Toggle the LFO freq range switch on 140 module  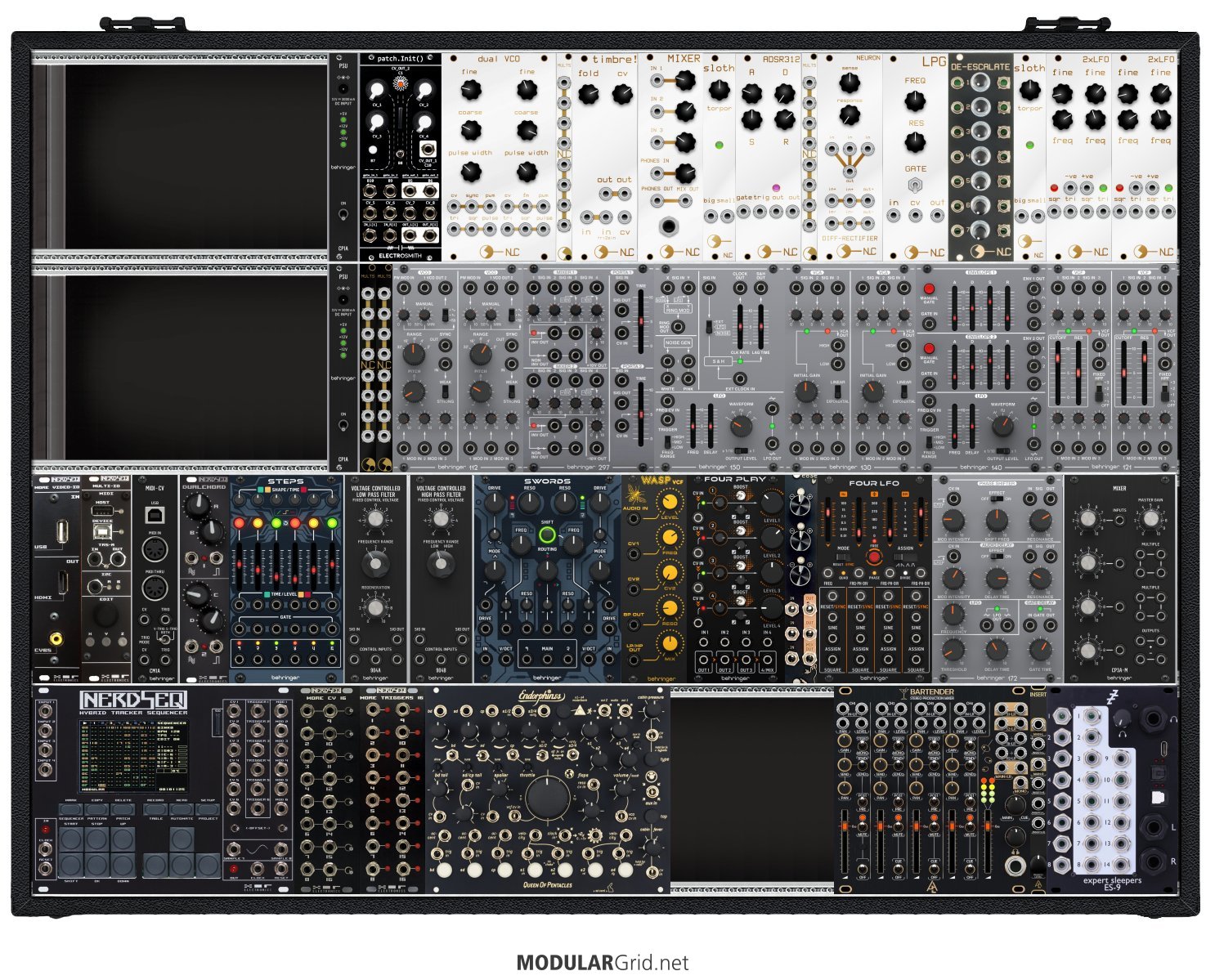[929, 442]
